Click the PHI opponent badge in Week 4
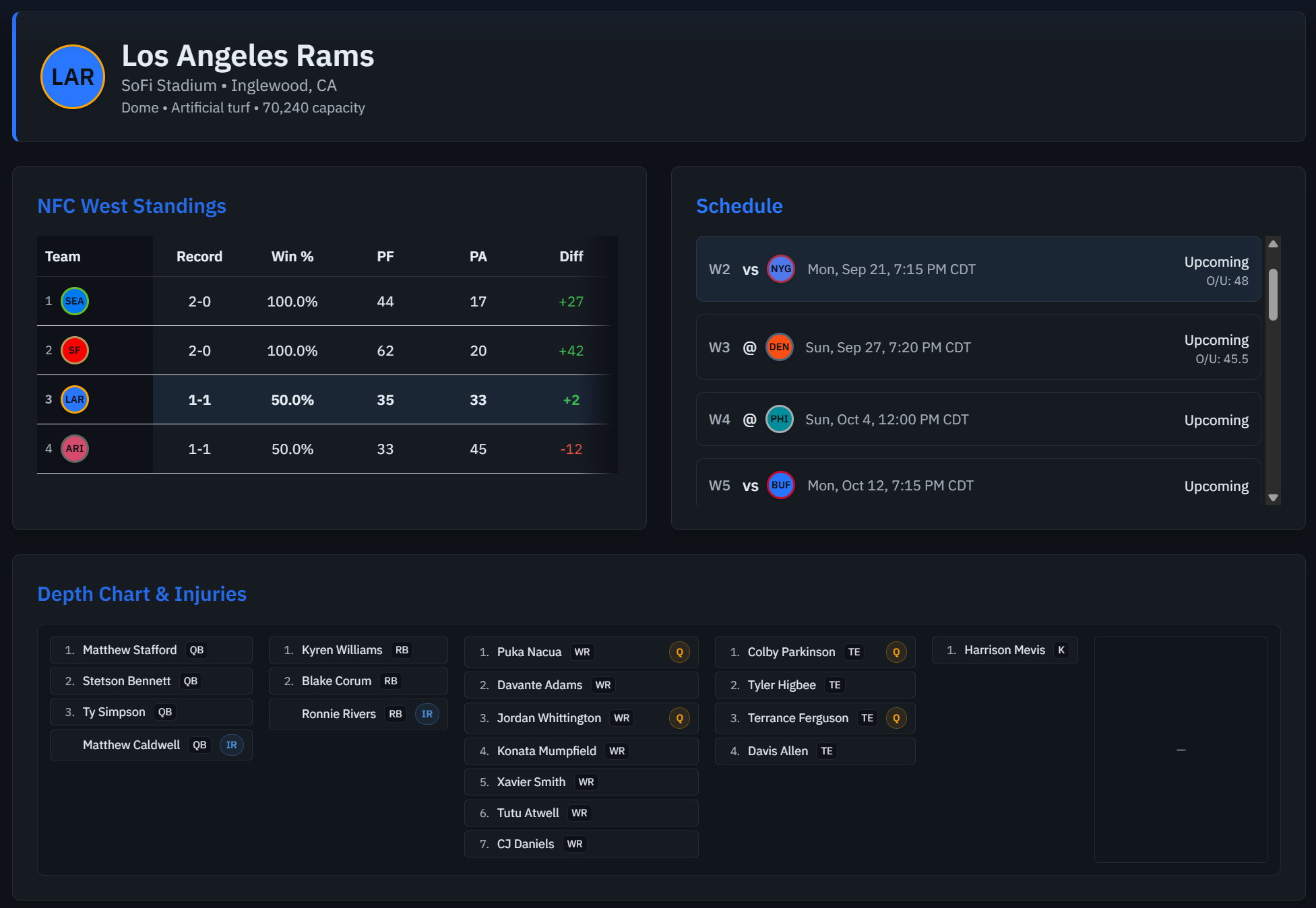This screenshot has width=1316, height=908. (x=779, y=419)
